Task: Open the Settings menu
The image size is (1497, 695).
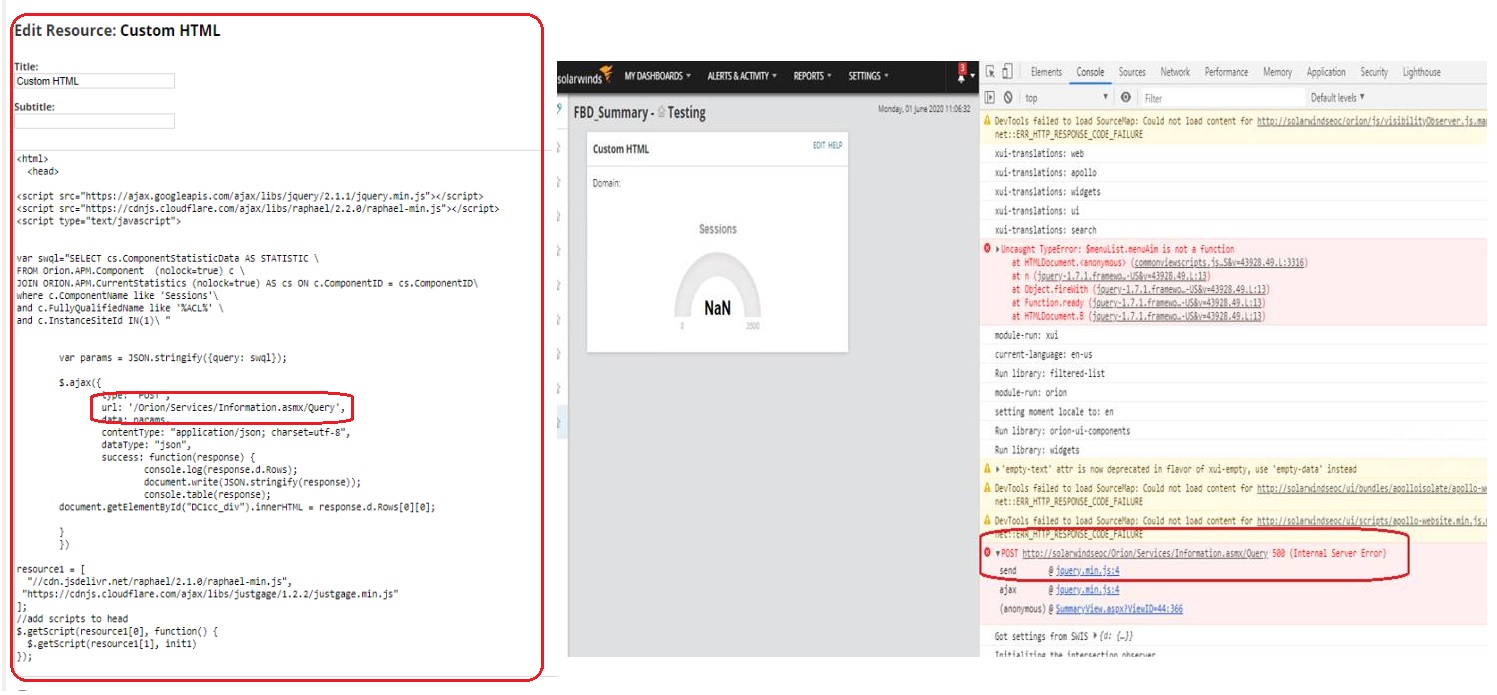Action: 868,76
